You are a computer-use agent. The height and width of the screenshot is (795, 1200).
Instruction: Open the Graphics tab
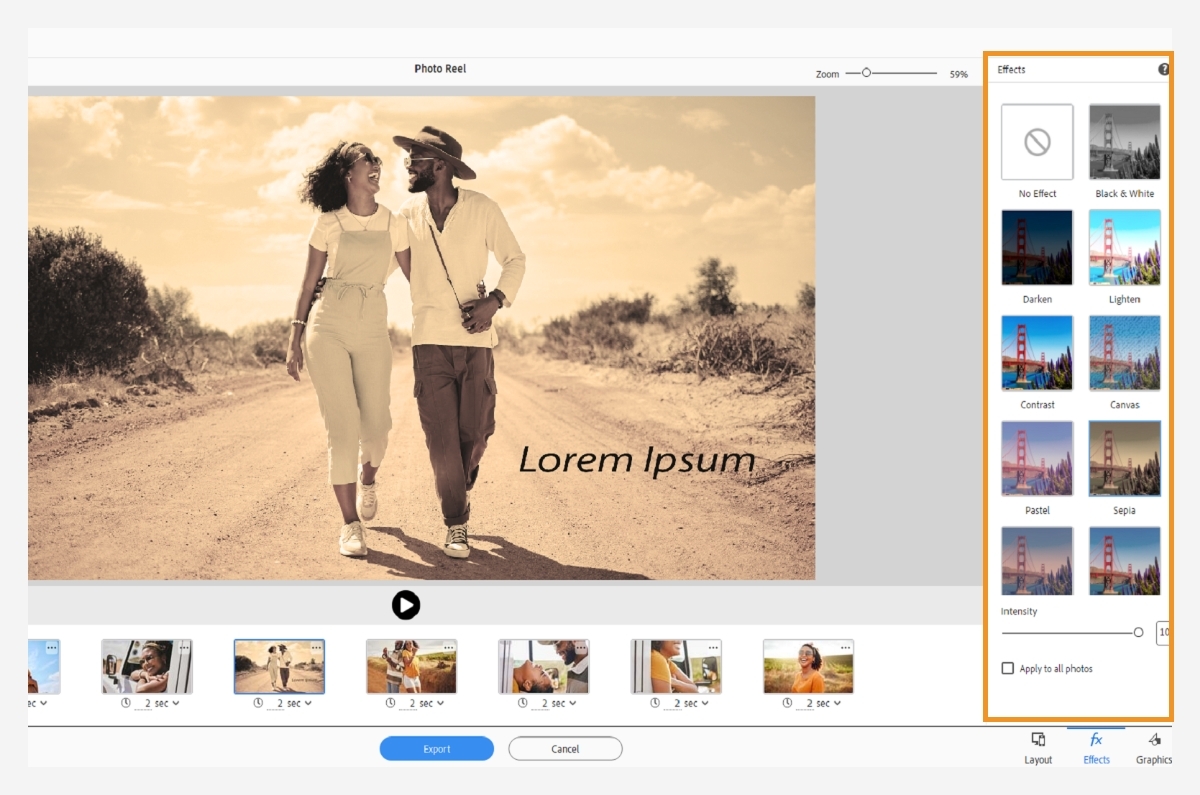click(x=1154, y=748)
